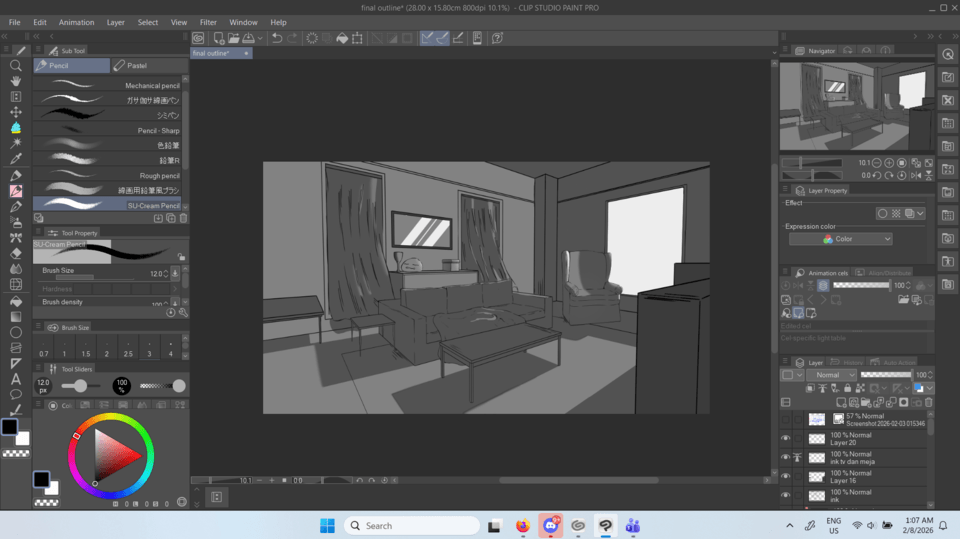Create a new layer folder
The height and width of the screenshot is (539, 960).
tap(866, 402)
